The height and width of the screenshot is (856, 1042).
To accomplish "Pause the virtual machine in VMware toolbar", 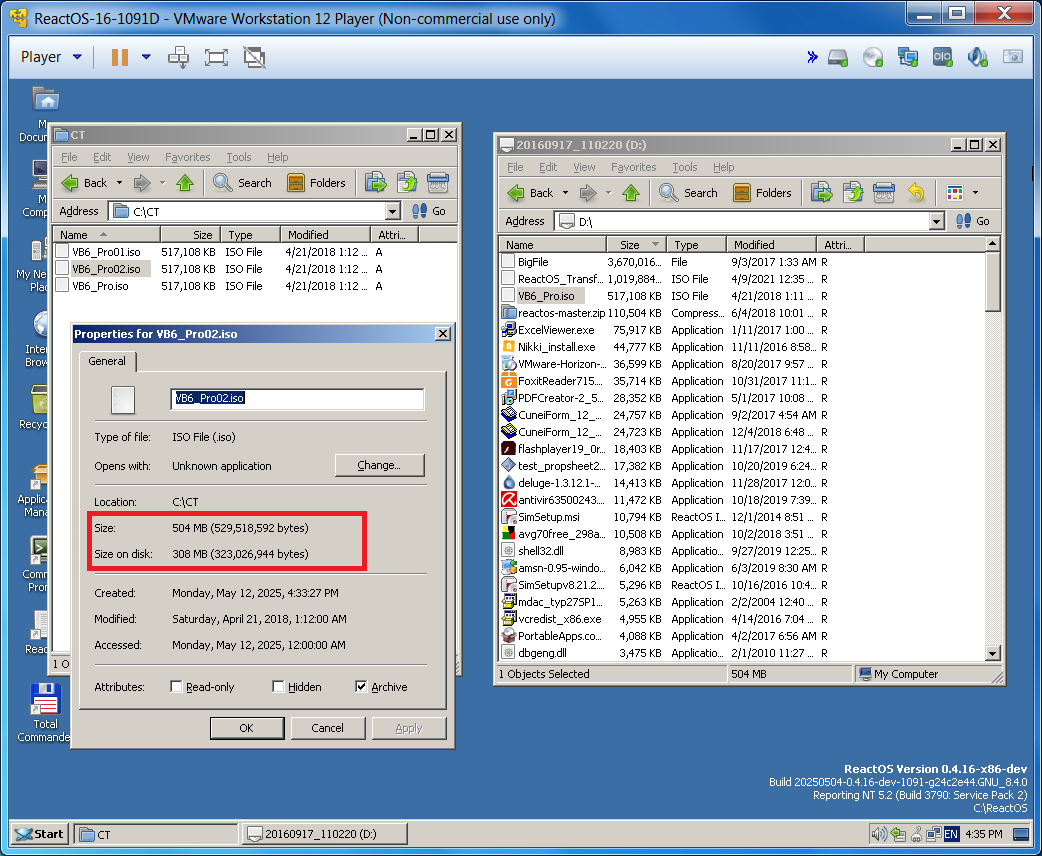I will 120,57.
